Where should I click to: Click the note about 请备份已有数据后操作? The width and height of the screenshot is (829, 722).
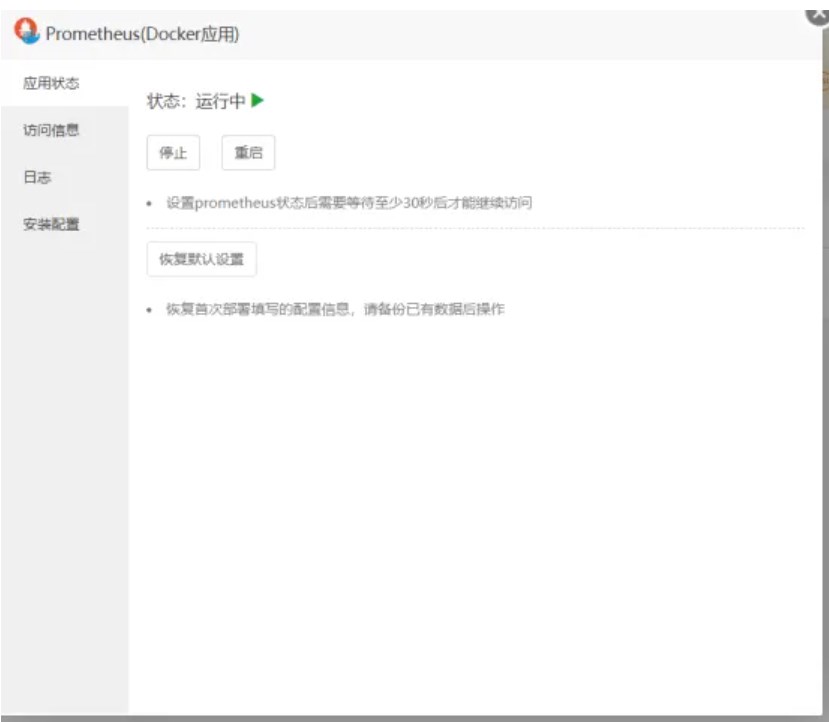pos(335,309)
